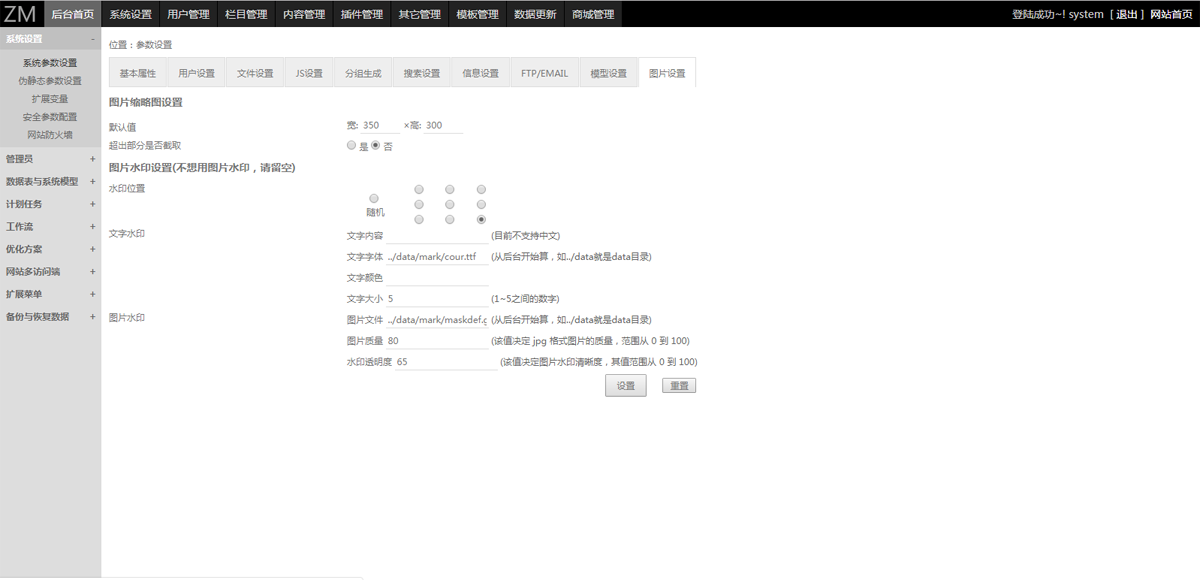Open the FTP/EMAIL tab
The height and width of the screenshot is (580, 1200).
click(x=544, y=73)
